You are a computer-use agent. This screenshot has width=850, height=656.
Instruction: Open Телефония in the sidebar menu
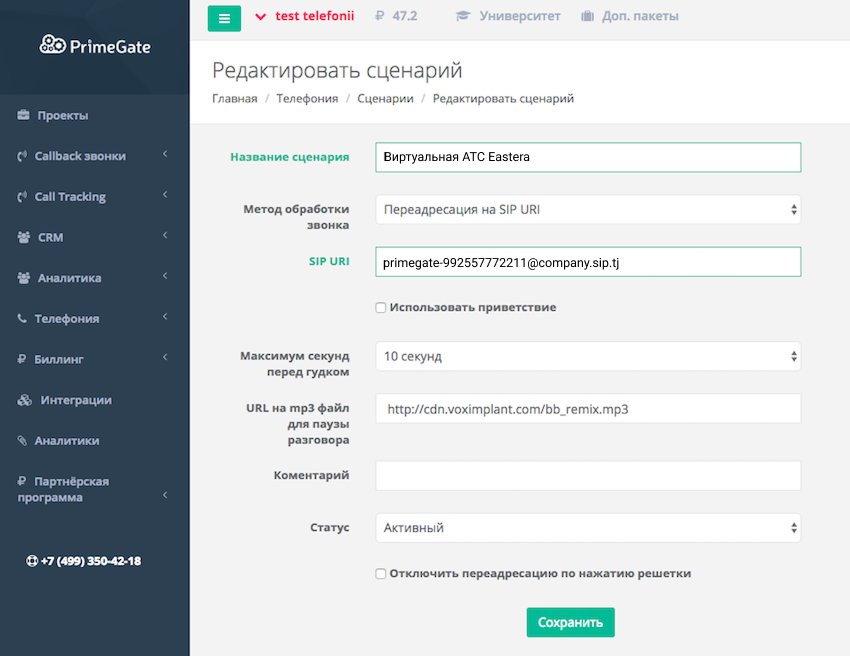tap(68, 319)
